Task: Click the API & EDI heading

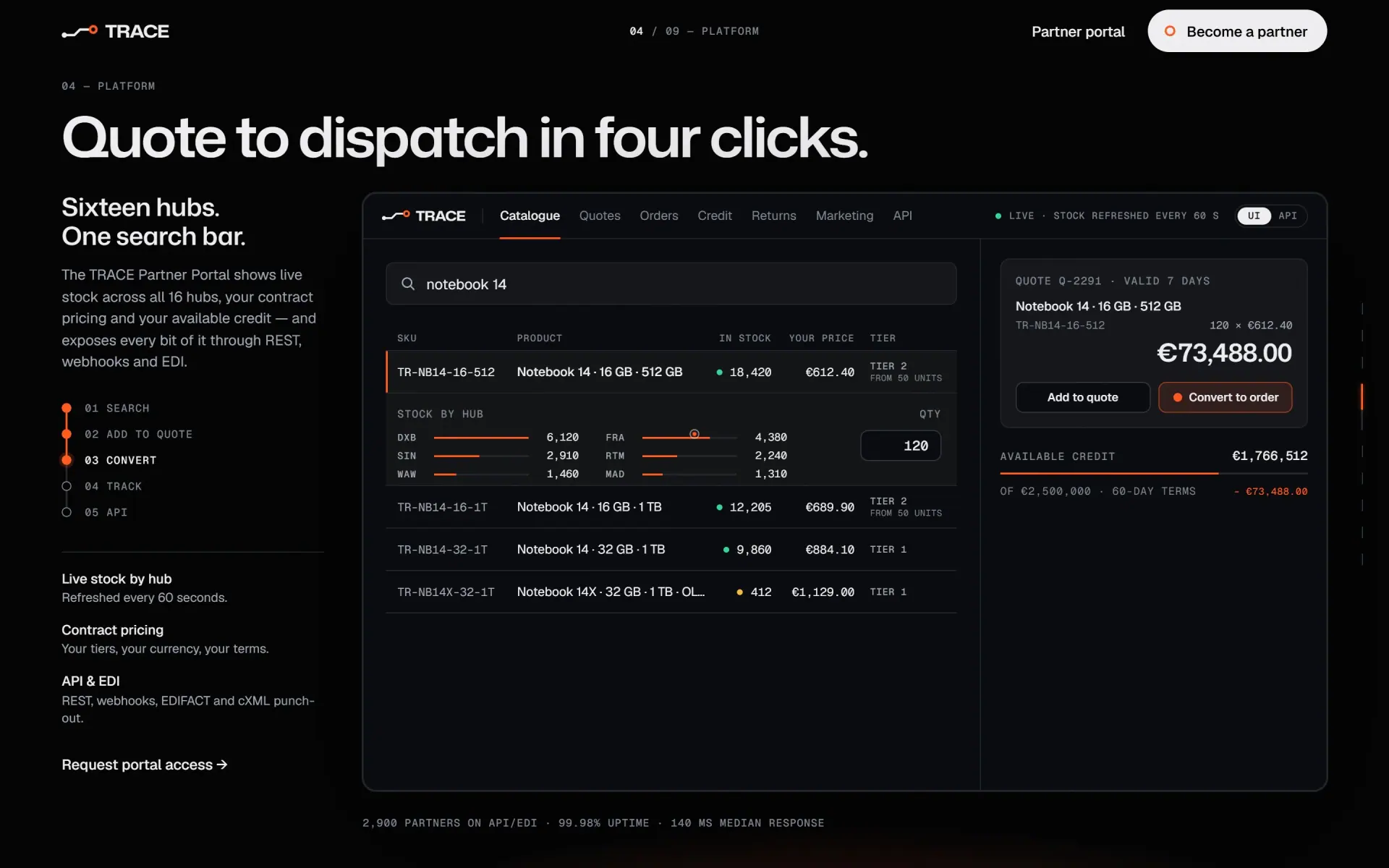Action: [90, 681]
